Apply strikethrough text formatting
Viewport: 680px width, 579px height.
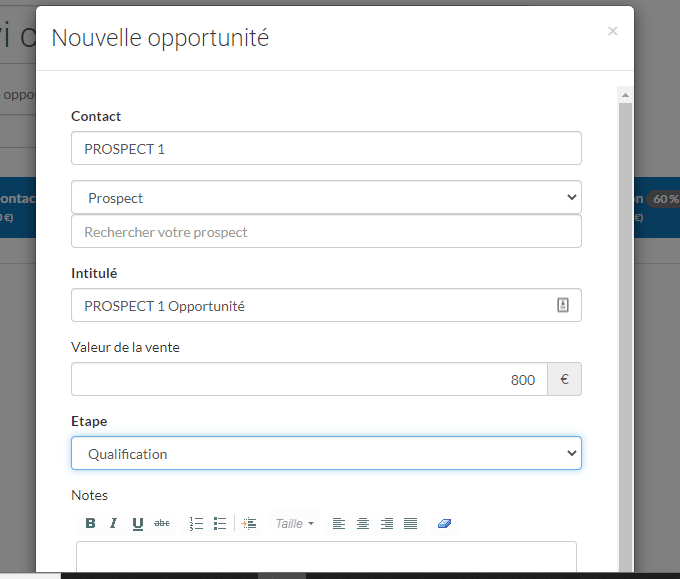[162, 523]
